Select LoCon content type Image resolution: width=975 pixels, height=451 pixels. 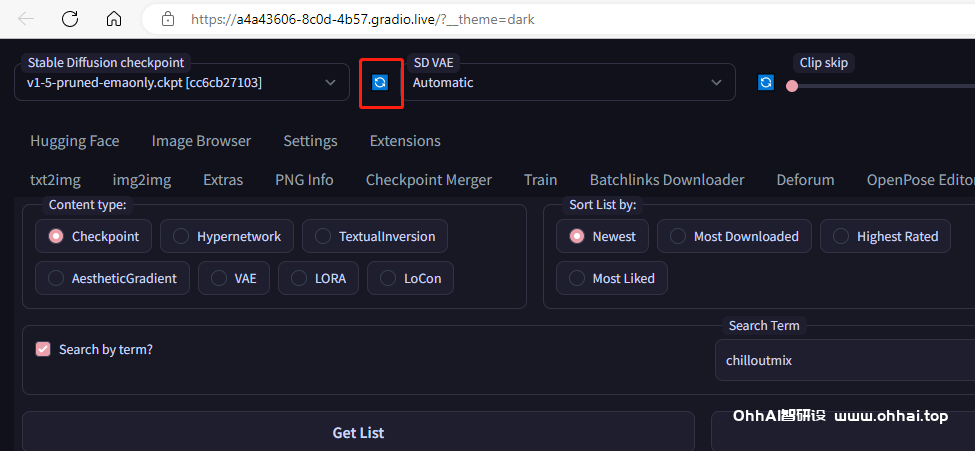point(410,278)
